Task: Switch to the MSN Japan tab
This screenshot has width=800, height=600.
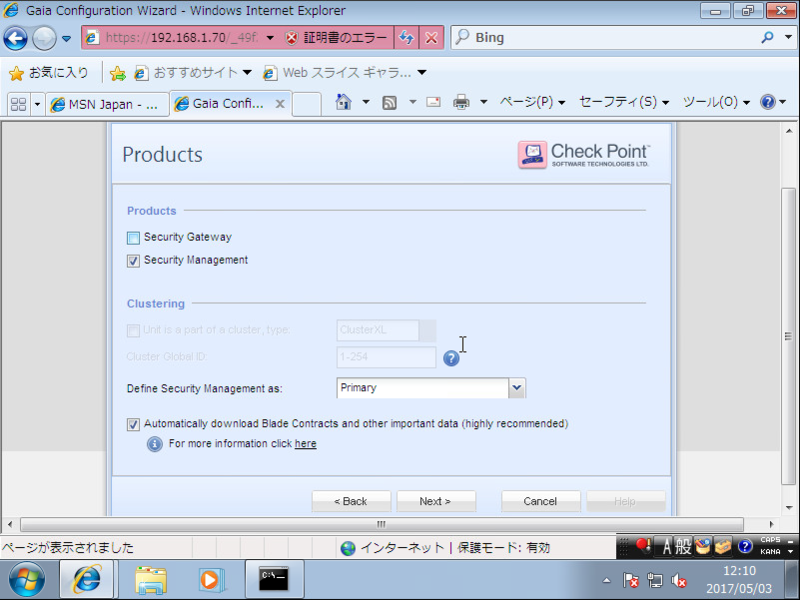Action: (107, 105)
